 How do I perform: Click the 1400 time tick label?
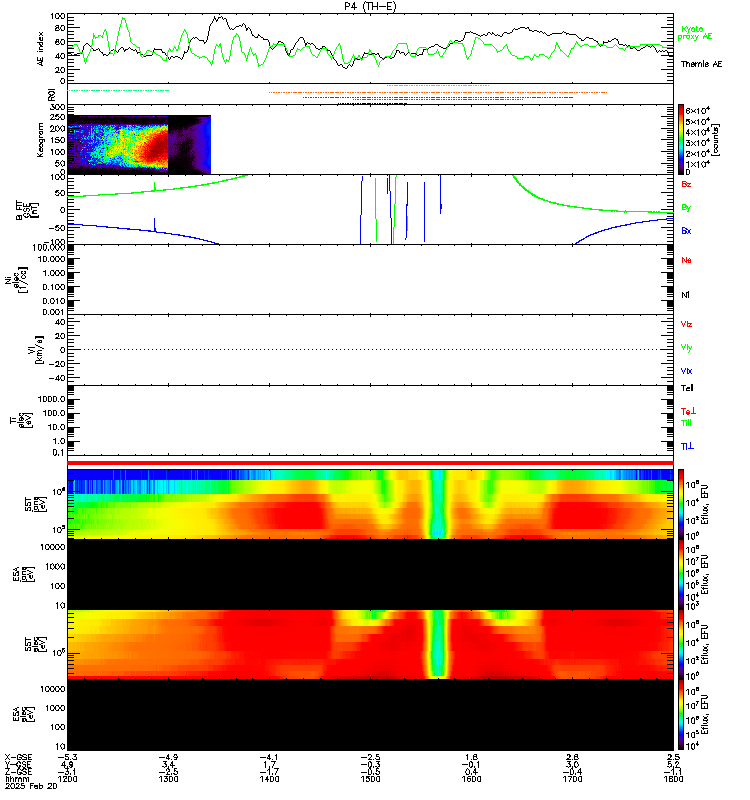[269, 779]
